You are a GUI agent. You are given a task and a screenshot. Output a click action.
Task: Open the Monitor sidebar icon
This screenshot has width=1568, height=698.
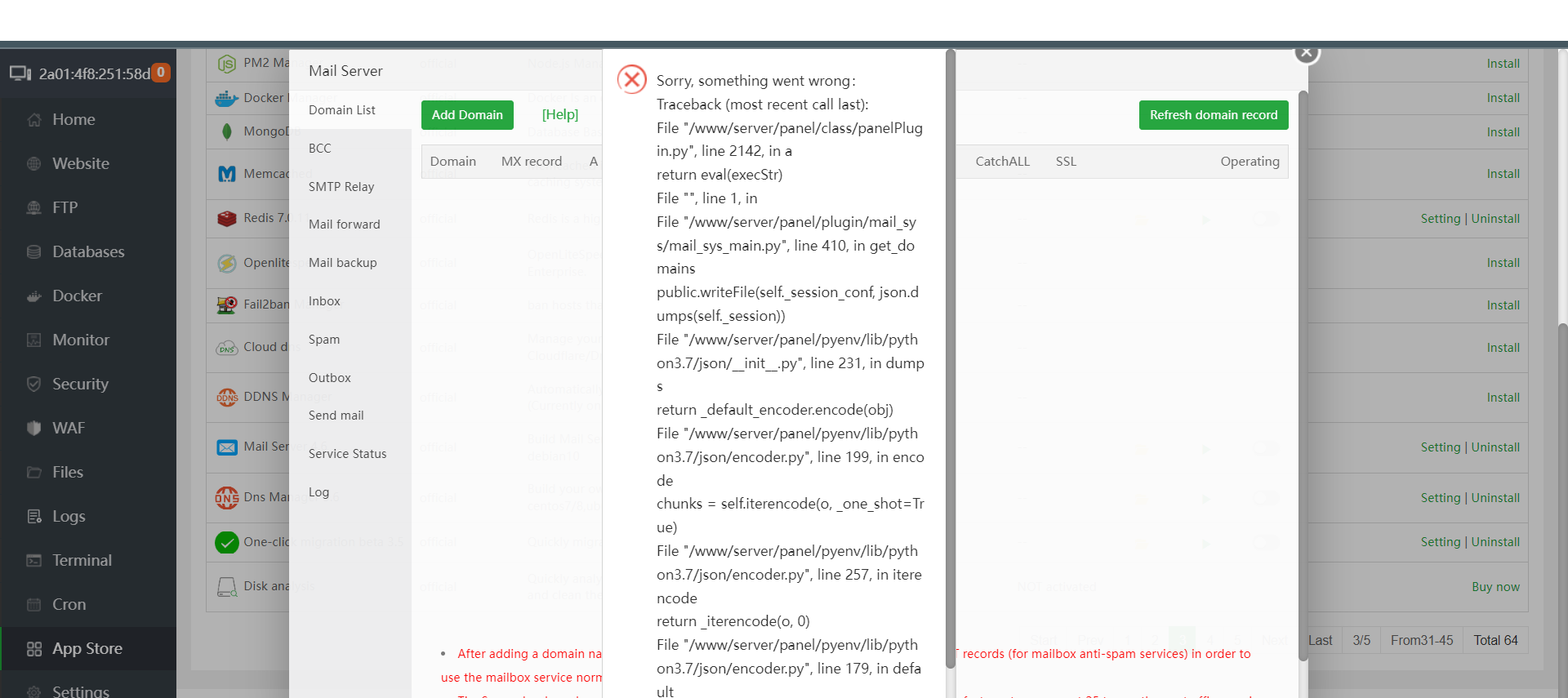click(34, 340)
